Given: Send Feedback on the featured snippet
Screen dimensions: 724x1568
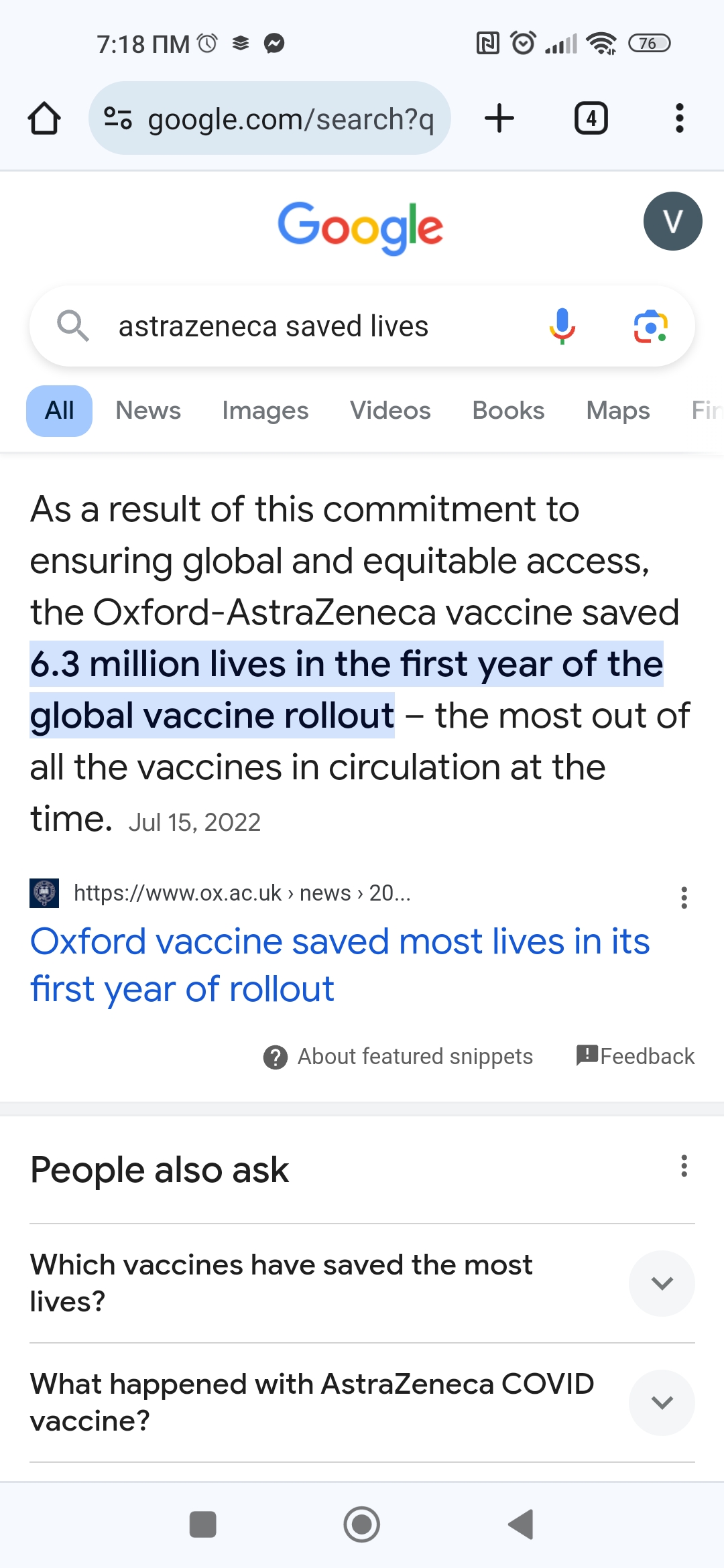Looking at the screenshot, I should 635,1057.
